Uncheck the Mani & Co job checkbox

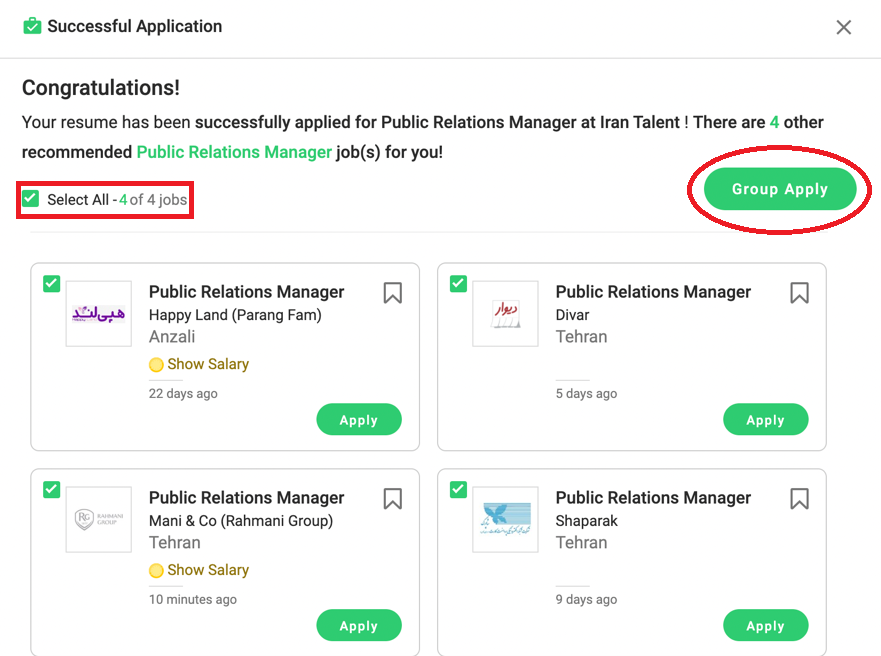[x=52, y=490]
